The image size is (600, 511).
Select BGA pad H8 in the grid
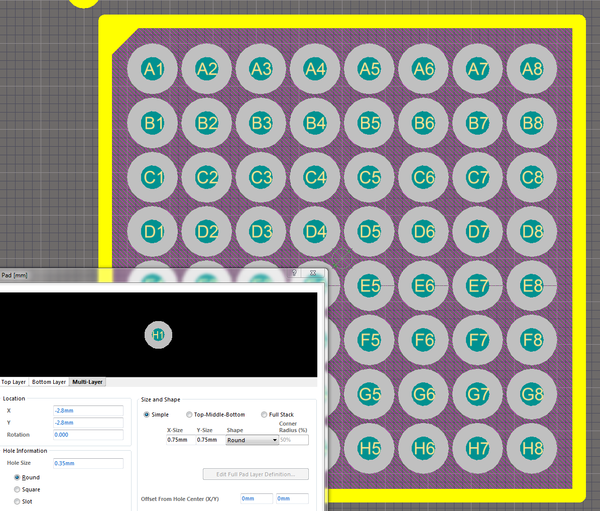point(532,448)
